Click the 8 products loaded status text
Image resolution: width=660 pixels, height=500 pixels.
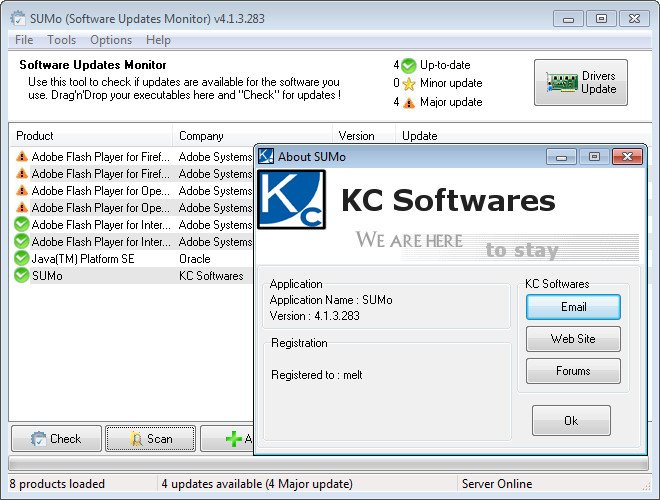click(x=57, y=484)
